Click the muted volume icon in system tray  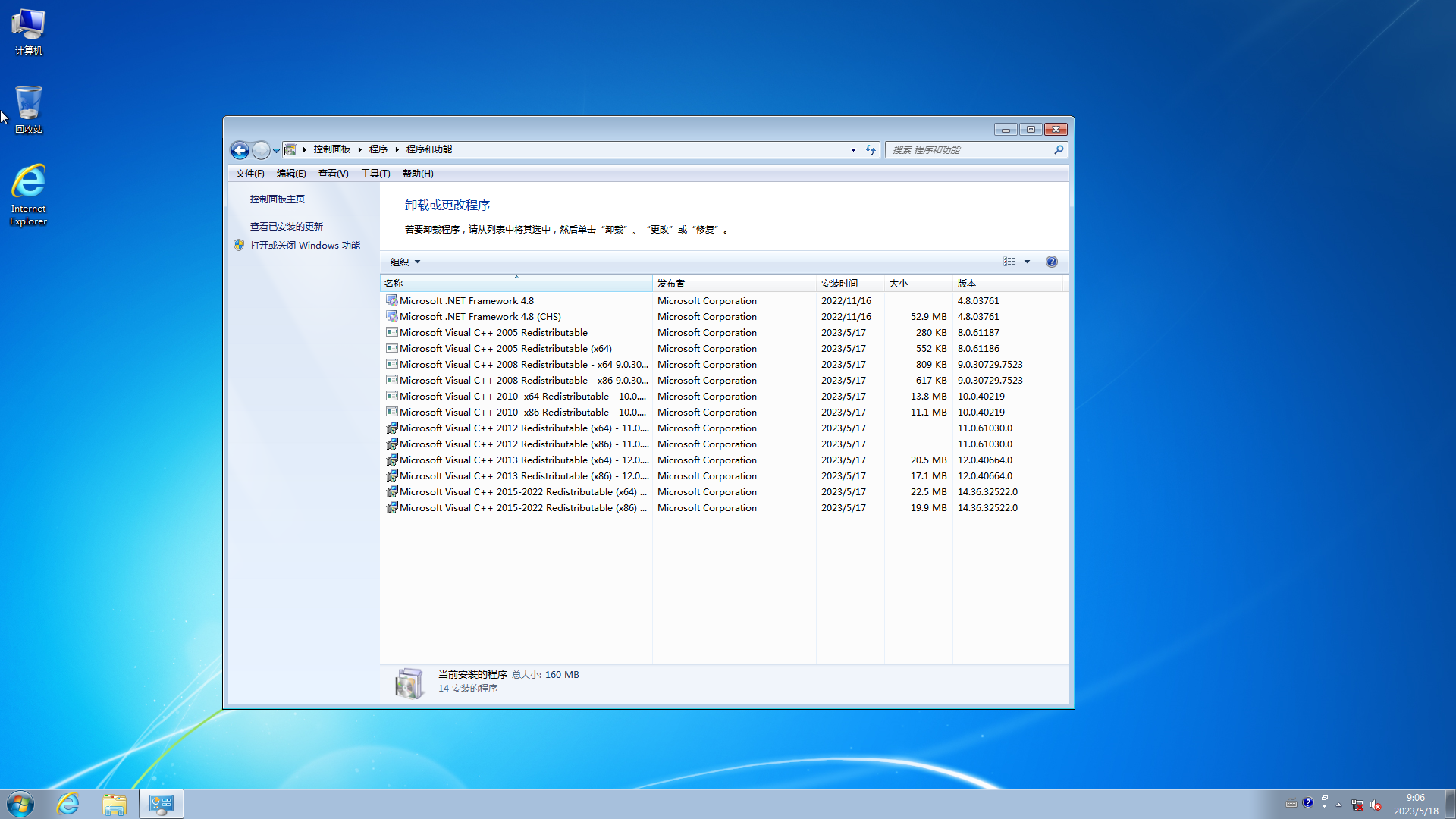pos(1376,805)
